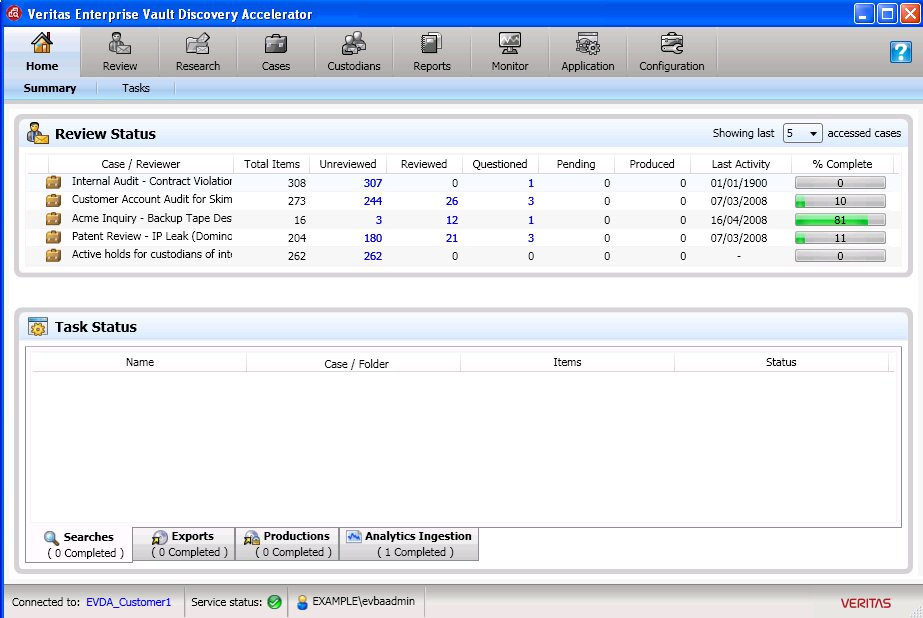The image size is (923, 618).
Task: Sort by the Unreviewed column header
Action: click(348, 164)
